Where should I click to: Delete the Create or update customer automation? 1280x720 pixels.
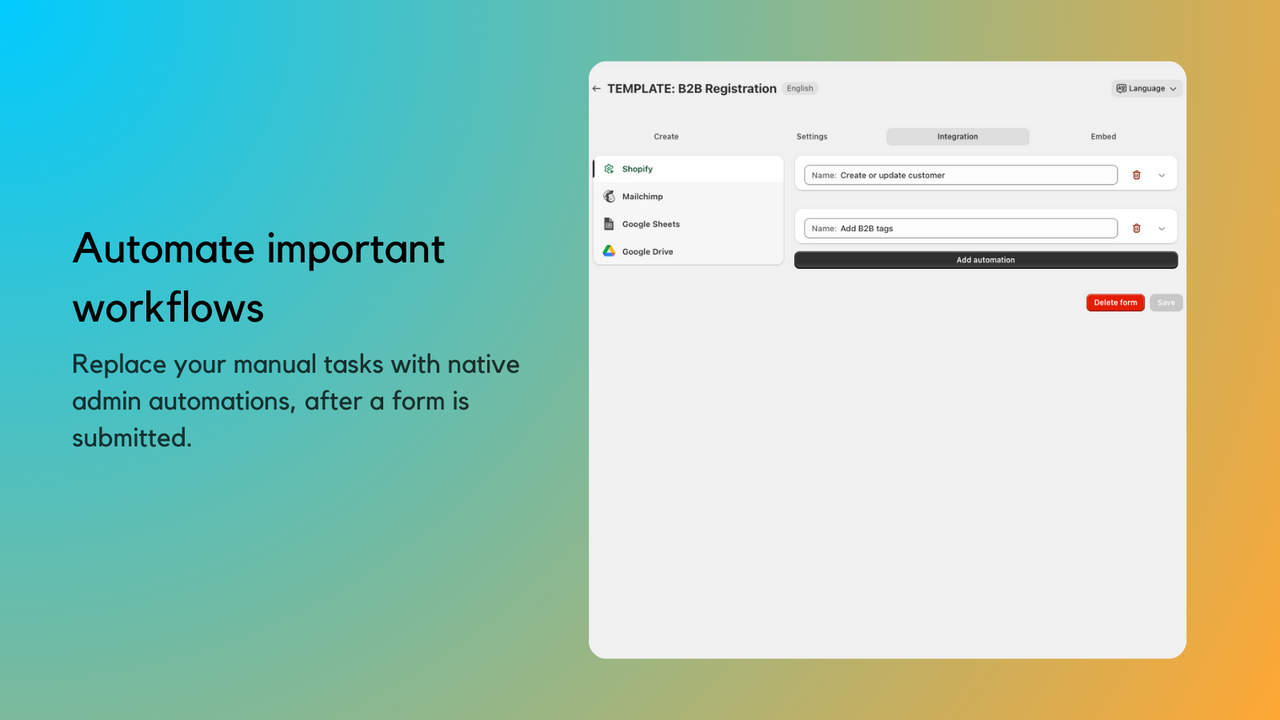pos(1136,175)
